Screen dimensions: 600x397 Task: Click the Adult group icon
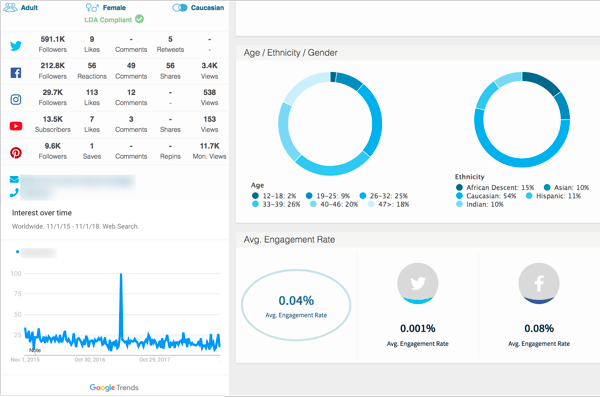tap(10, 7)
